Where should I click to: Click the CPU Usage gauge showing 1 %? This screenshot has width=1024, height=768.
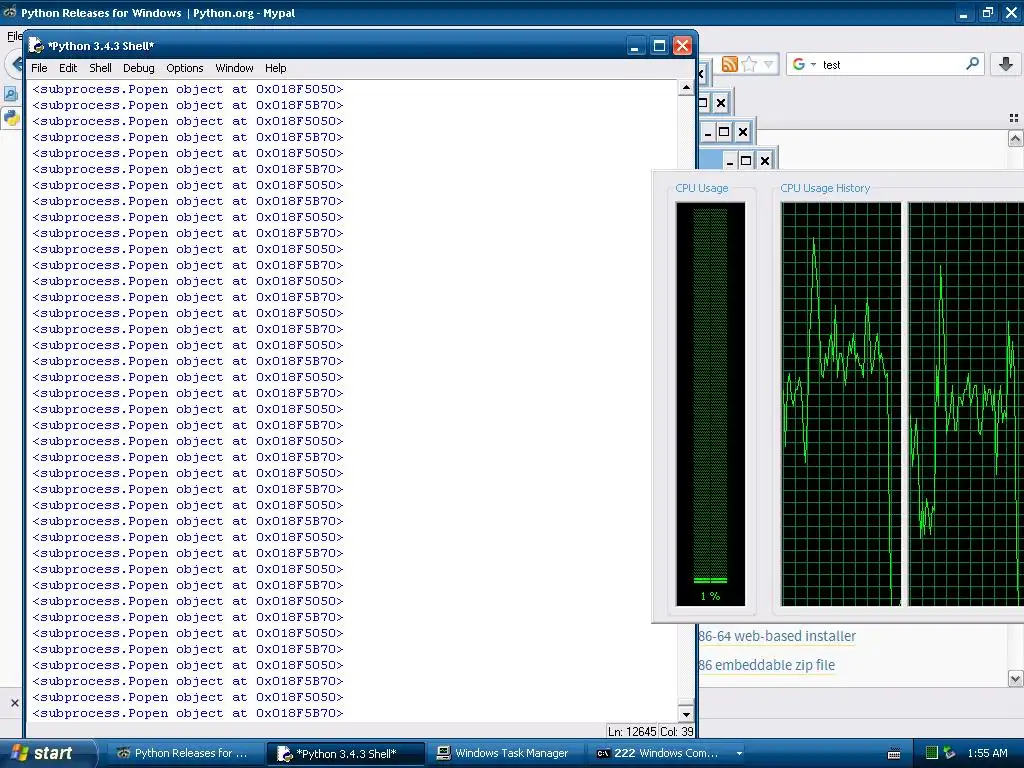pos(711,404)
